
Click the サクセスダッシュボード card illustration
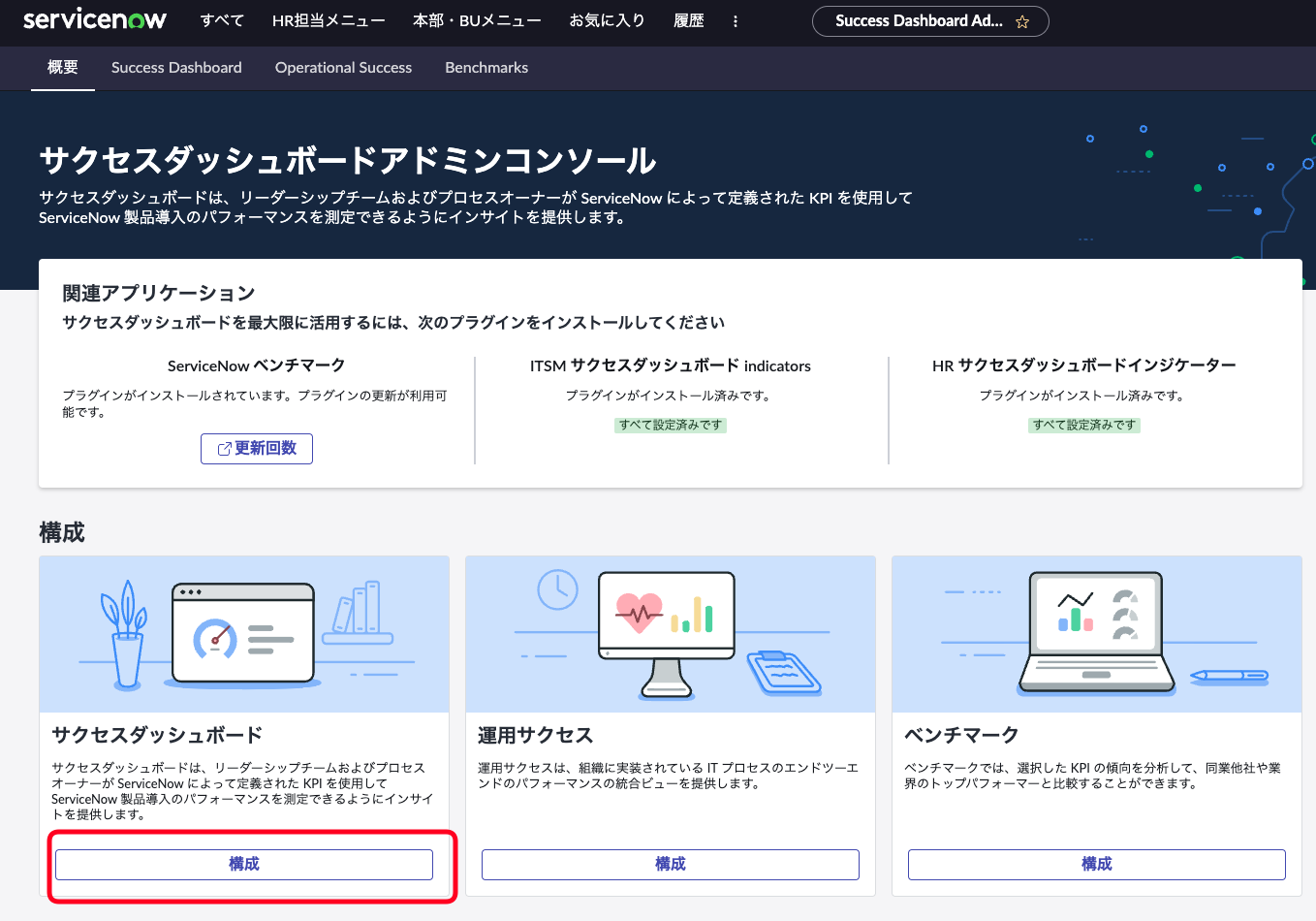tap(244, 634)
